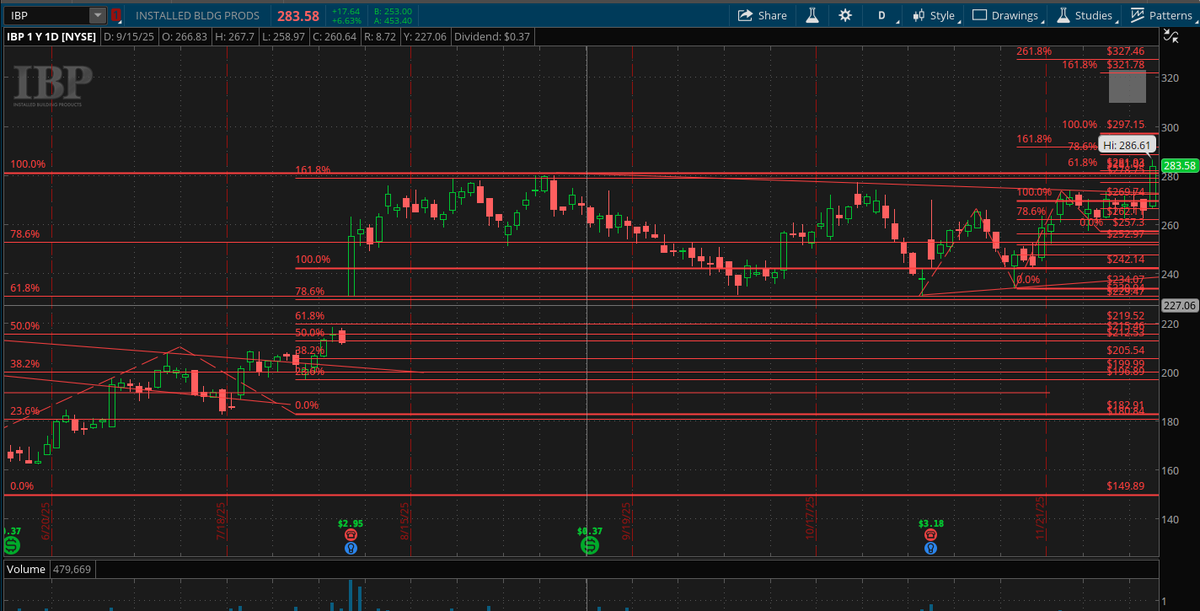Open chart settings gear
Image resolution: width=1200 pixels, height=611 pixels.
846,15
